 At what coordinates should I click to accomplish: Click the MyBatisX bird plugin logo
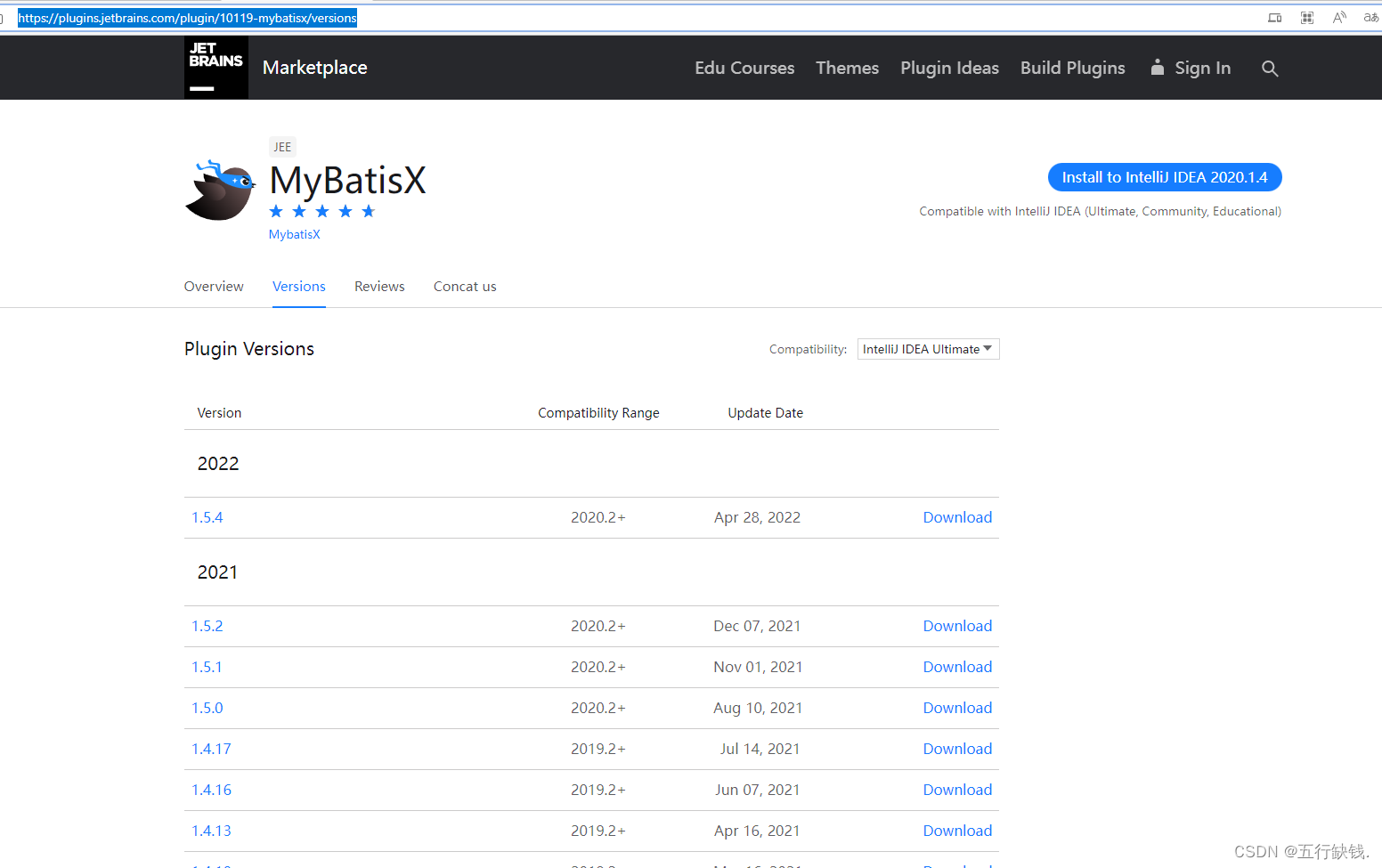click(219, 190)
